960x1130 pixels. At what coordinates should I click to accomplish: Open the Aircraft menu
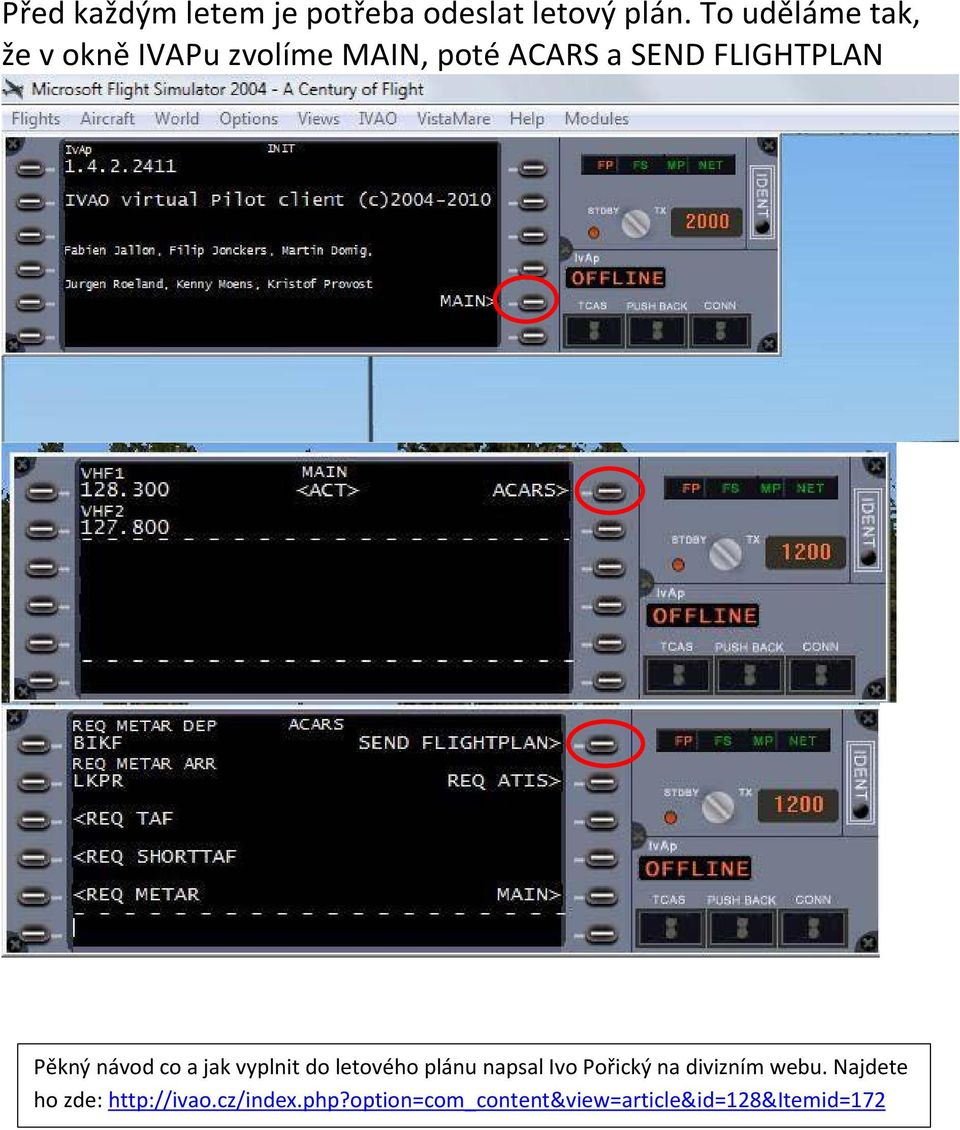[x=107, y=119]
